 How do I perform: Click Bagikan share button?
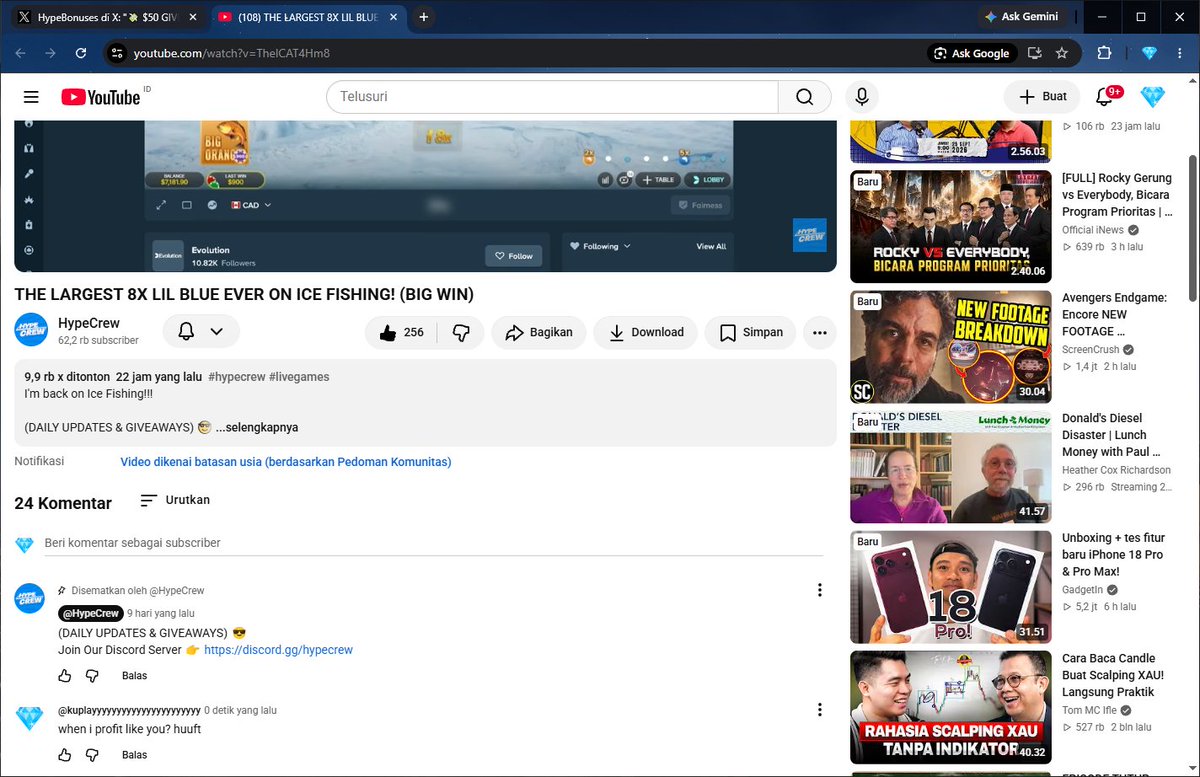tap(538, 332)
